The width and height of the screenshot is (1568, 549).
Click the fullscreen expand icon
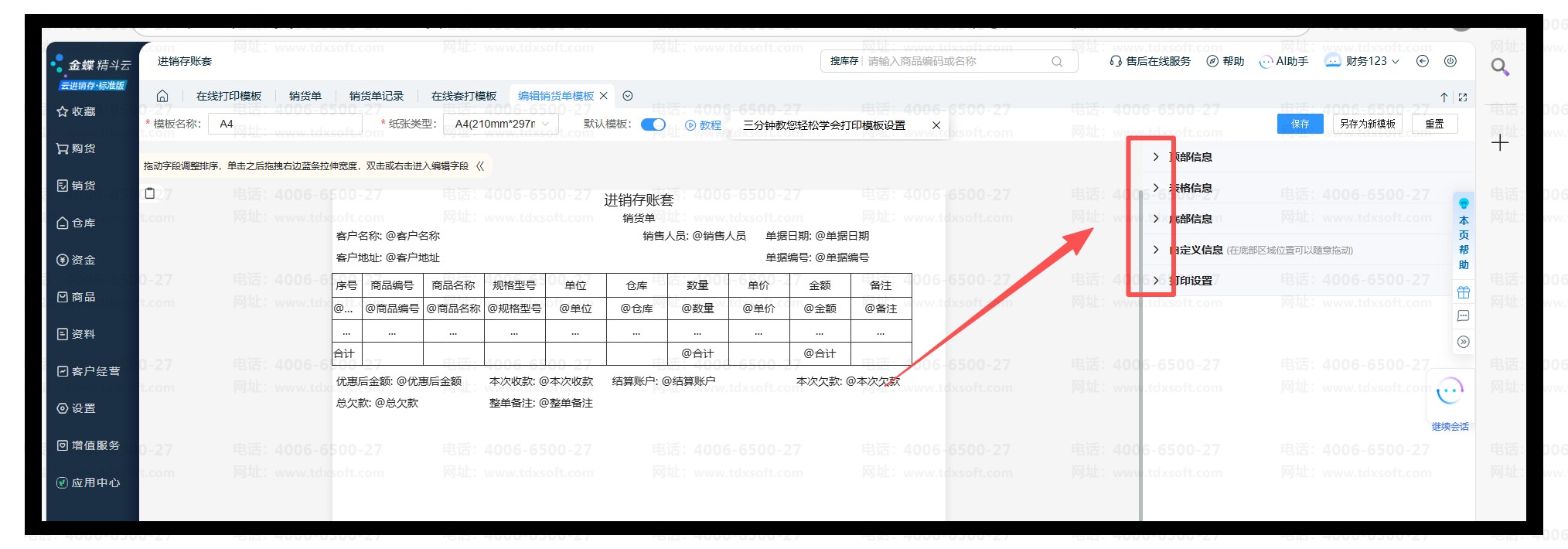click(x=1462, y=97)
